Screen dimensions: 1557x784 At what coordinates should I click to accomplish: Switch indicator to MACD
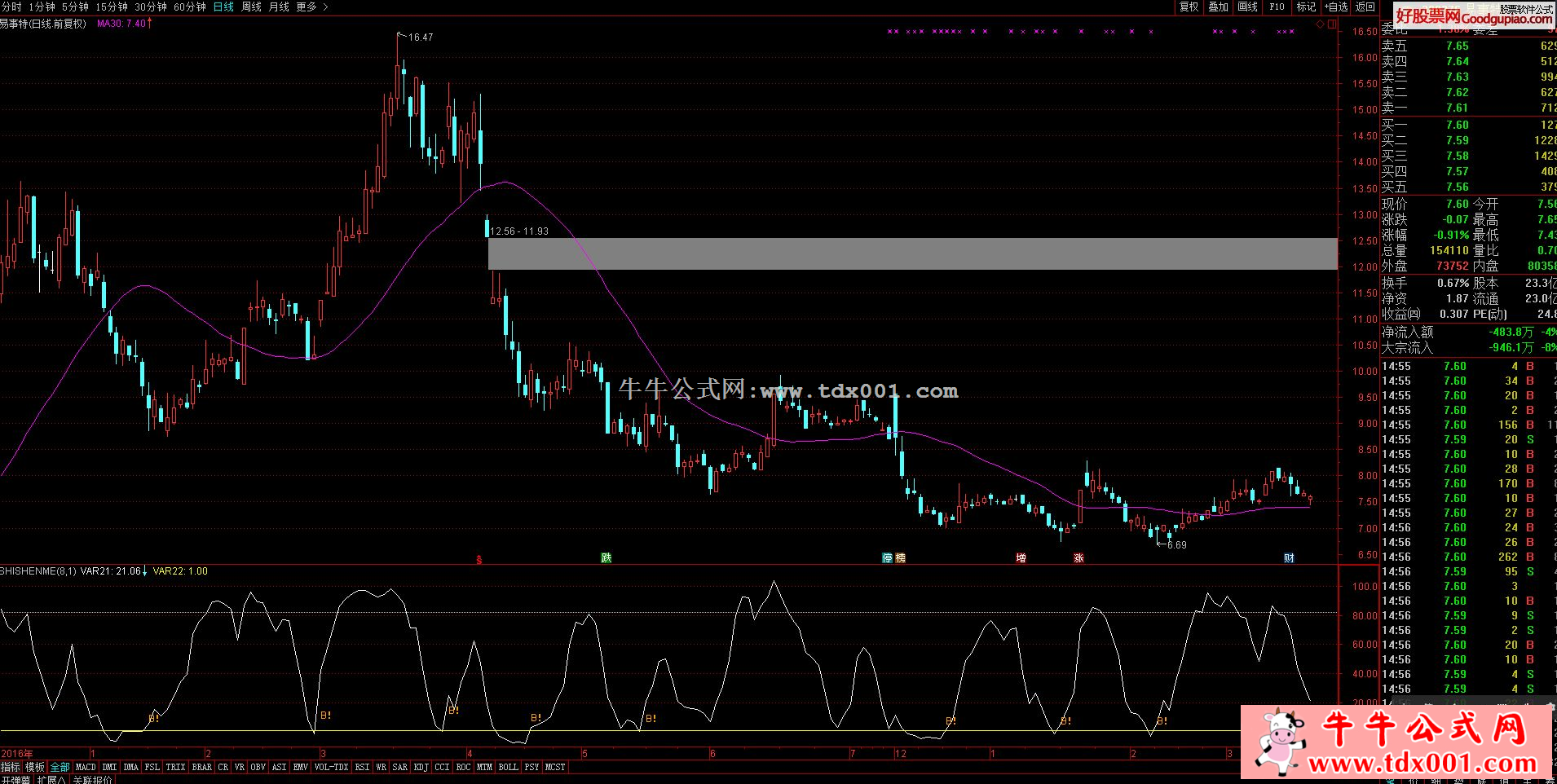tap(86, 767)
